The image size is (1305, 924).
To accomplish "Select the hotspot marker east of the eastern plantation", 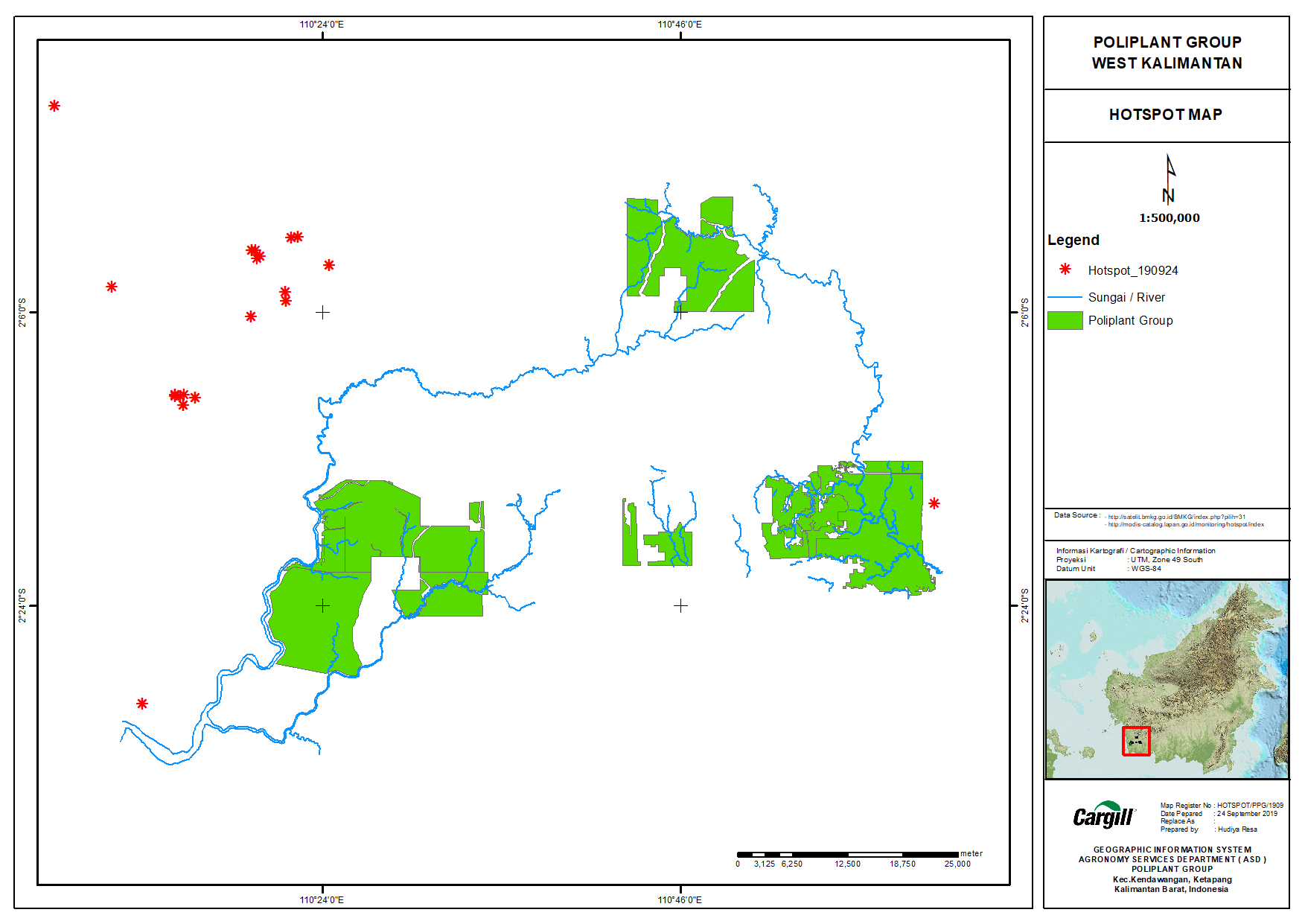I will point(934,503).
